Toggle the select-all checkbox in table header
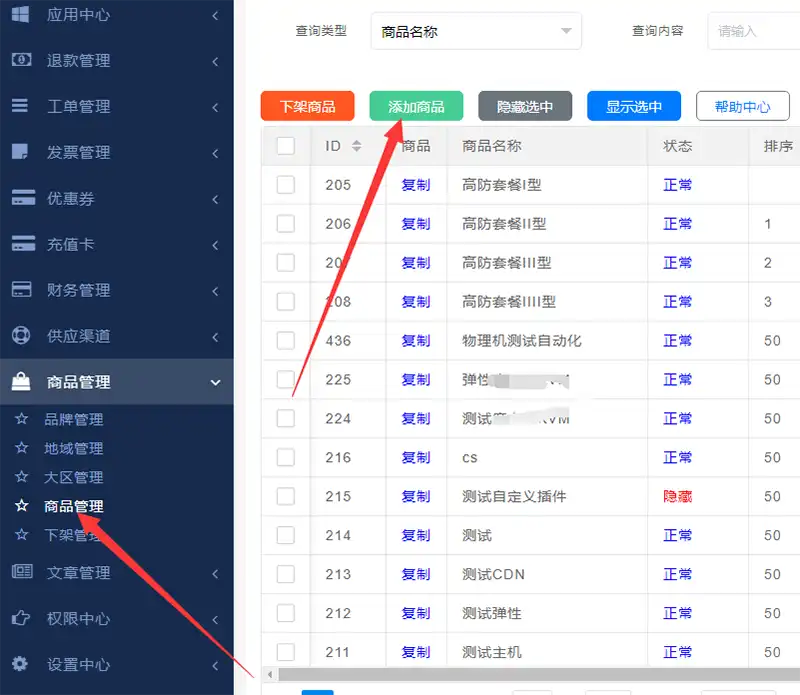Screen dimensions: 800x695 [x=286, y=146]
